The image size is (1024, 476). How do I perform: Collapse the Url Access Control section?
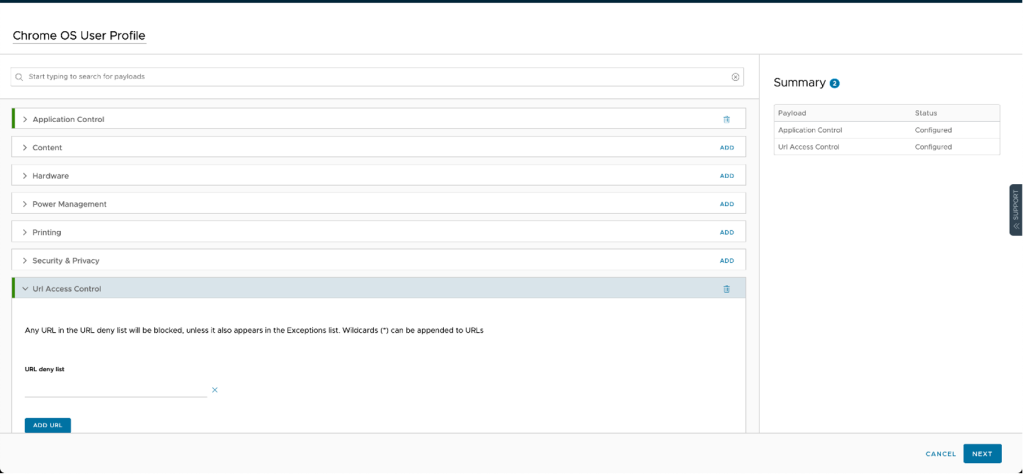[x=25, y=289]
